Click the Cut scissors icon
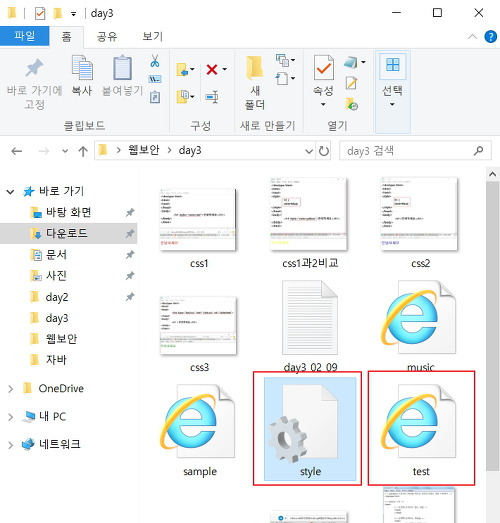This screenshot has height=523, width=500. 154,61
